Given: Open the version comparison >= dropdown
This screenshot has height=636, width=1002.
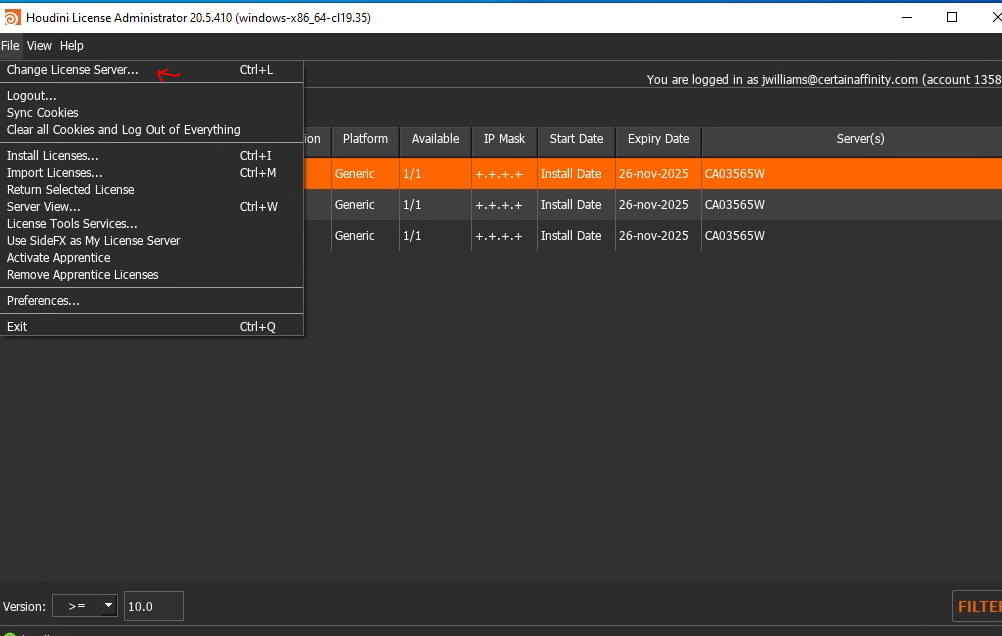Looking at the screenshot, I should click(x=85, y=605).
